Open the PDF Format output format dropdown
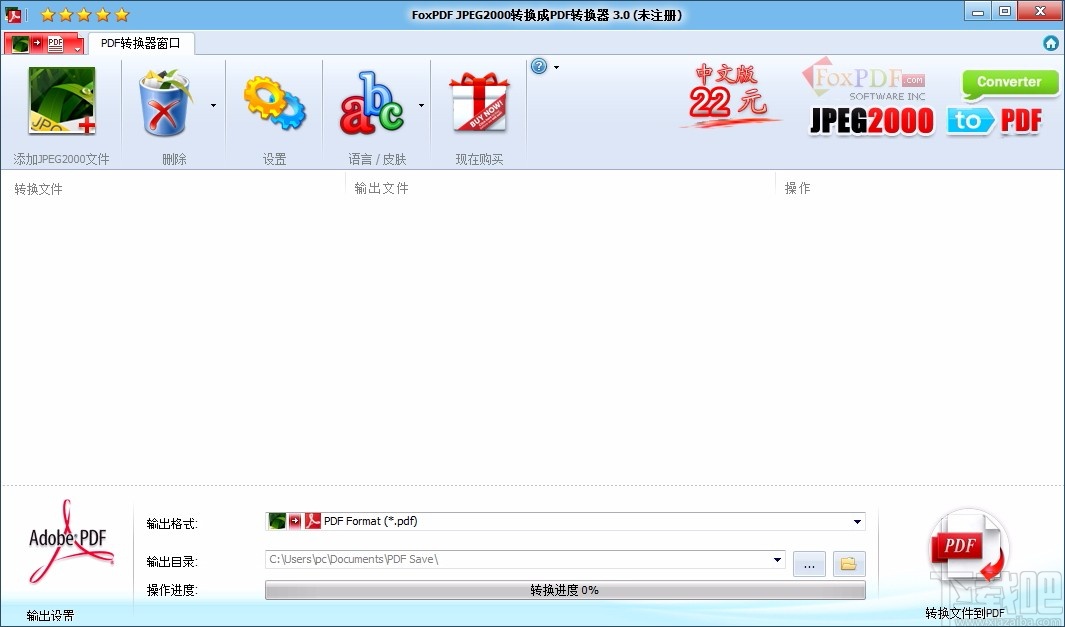 tap(856, 521)
